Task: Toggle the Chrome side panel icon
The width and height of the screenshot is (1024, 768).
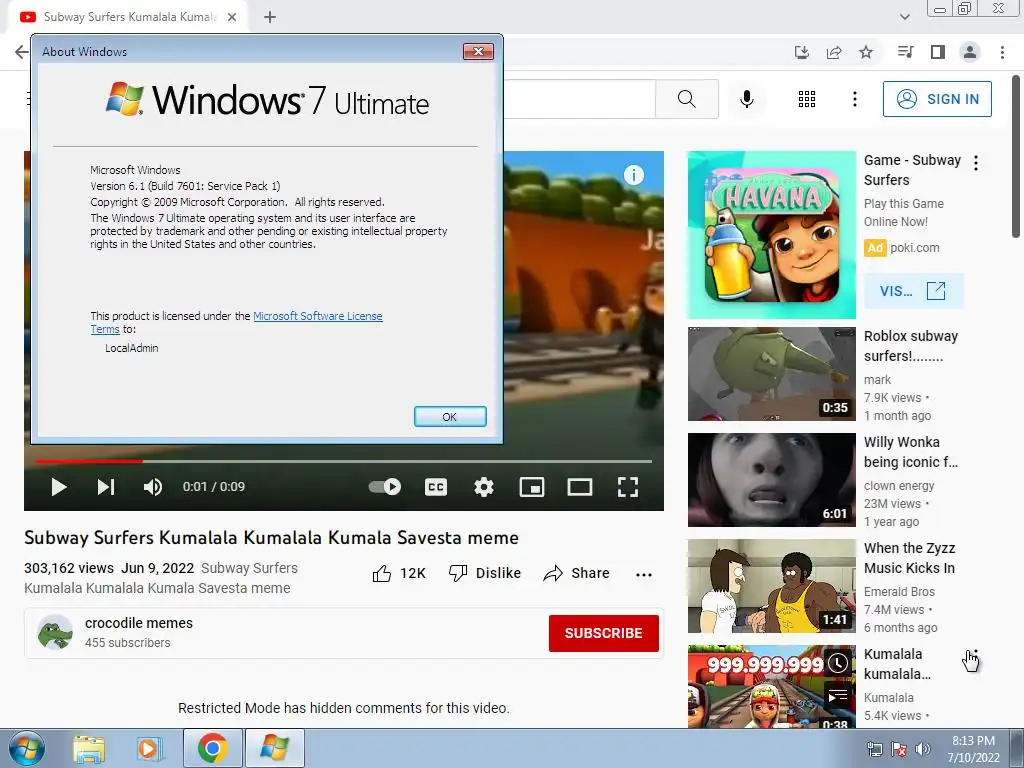Action: point(938,52)
